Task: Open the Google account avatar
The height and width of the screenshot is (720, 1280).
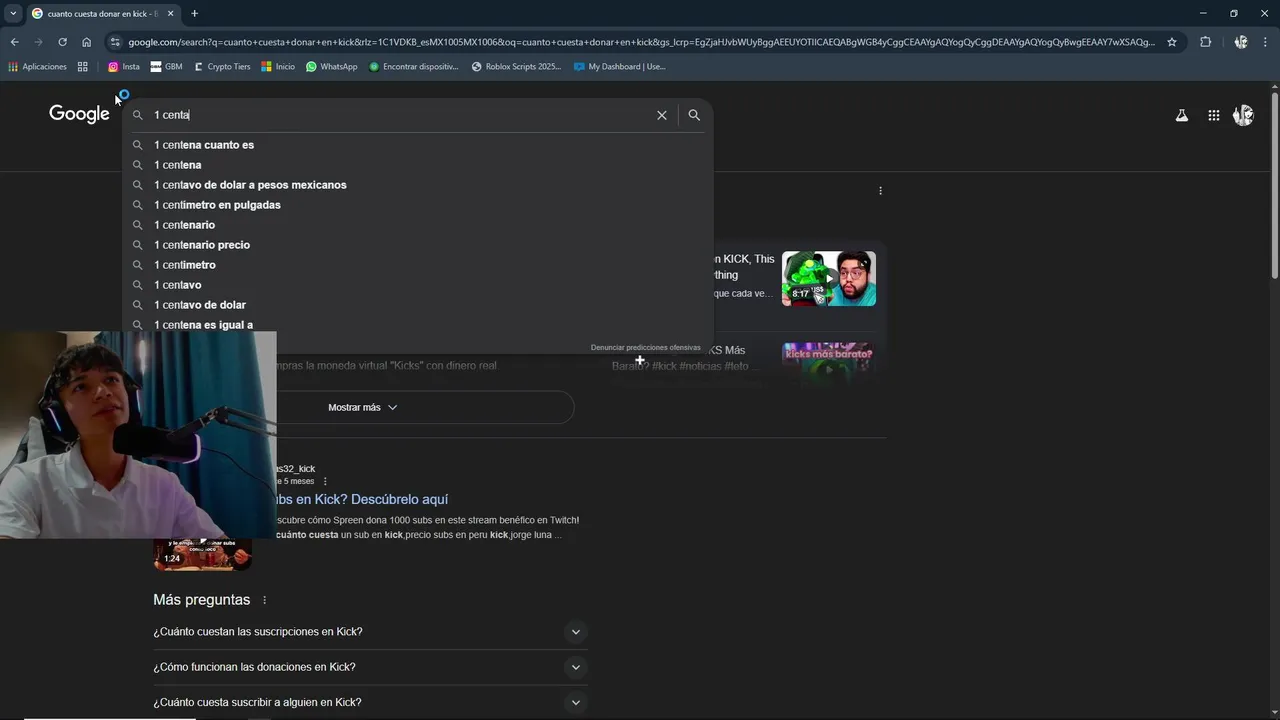Action: point(1243,115)
